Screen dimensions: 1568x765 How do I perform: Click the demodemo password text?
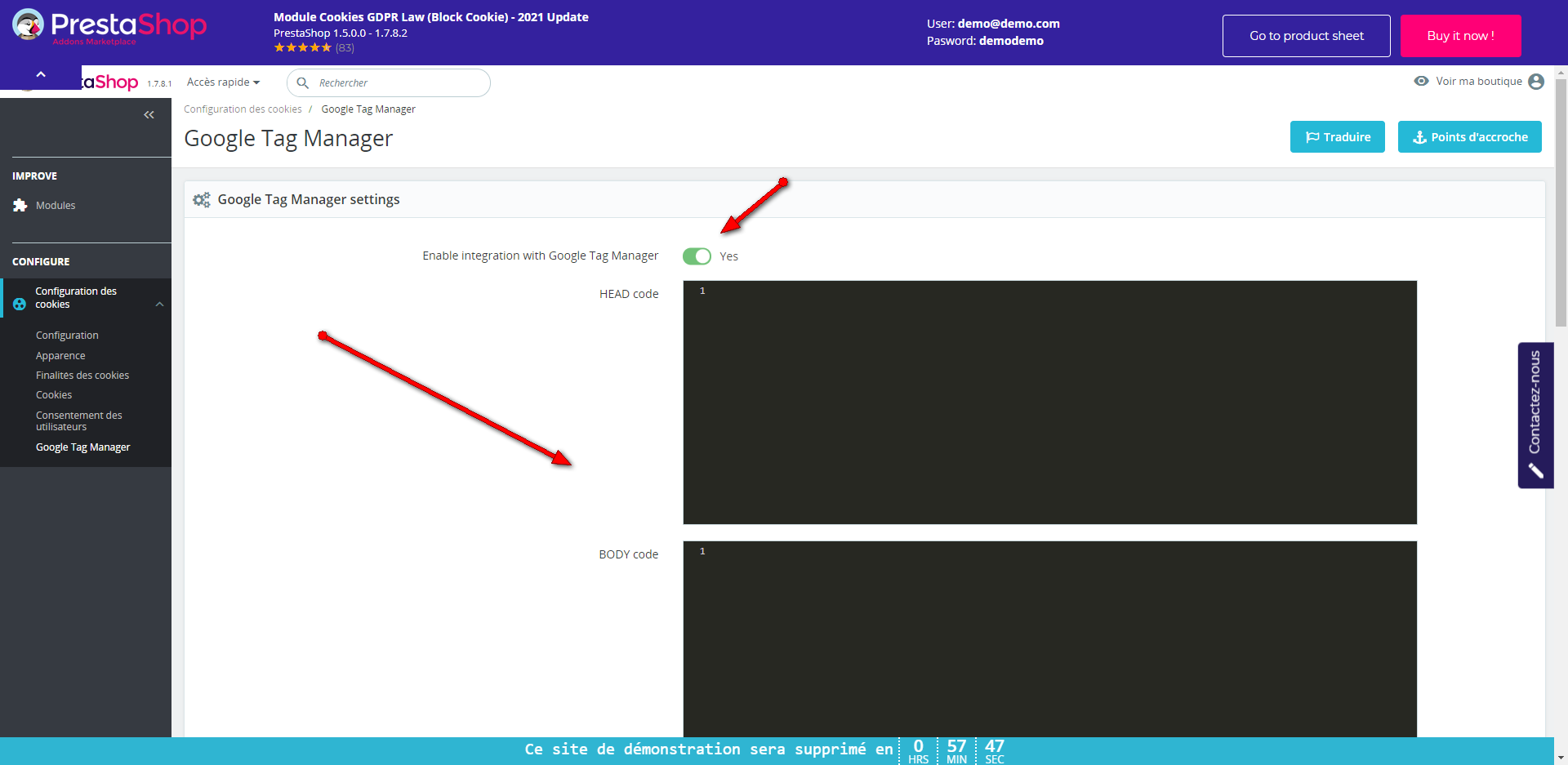(1011, 41)
